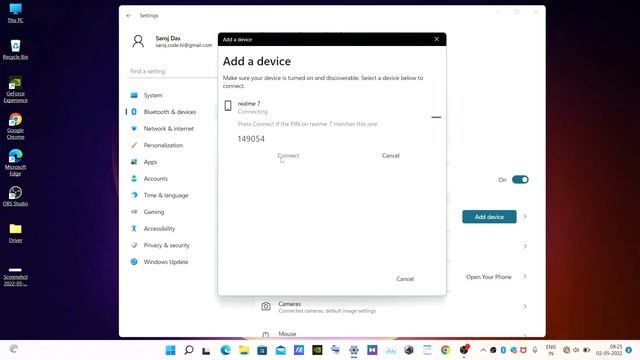This screenshot has height=360, width=640.
Task: Switch ENG IN input language
Action: tap(551, 350)
